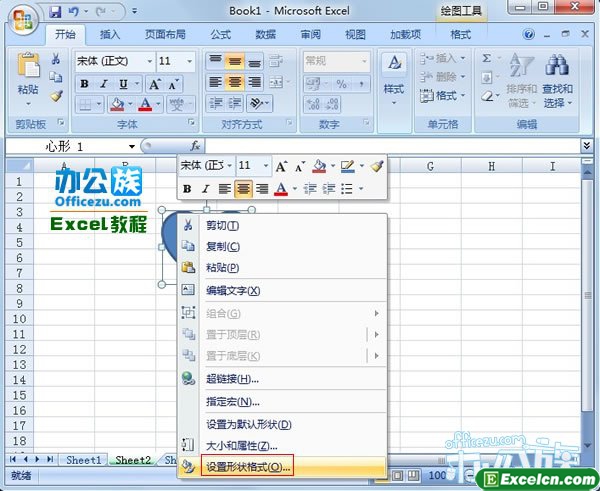Screen dimensions: 600x491
Task: Click the Select All corner cell
Action: 20,166
